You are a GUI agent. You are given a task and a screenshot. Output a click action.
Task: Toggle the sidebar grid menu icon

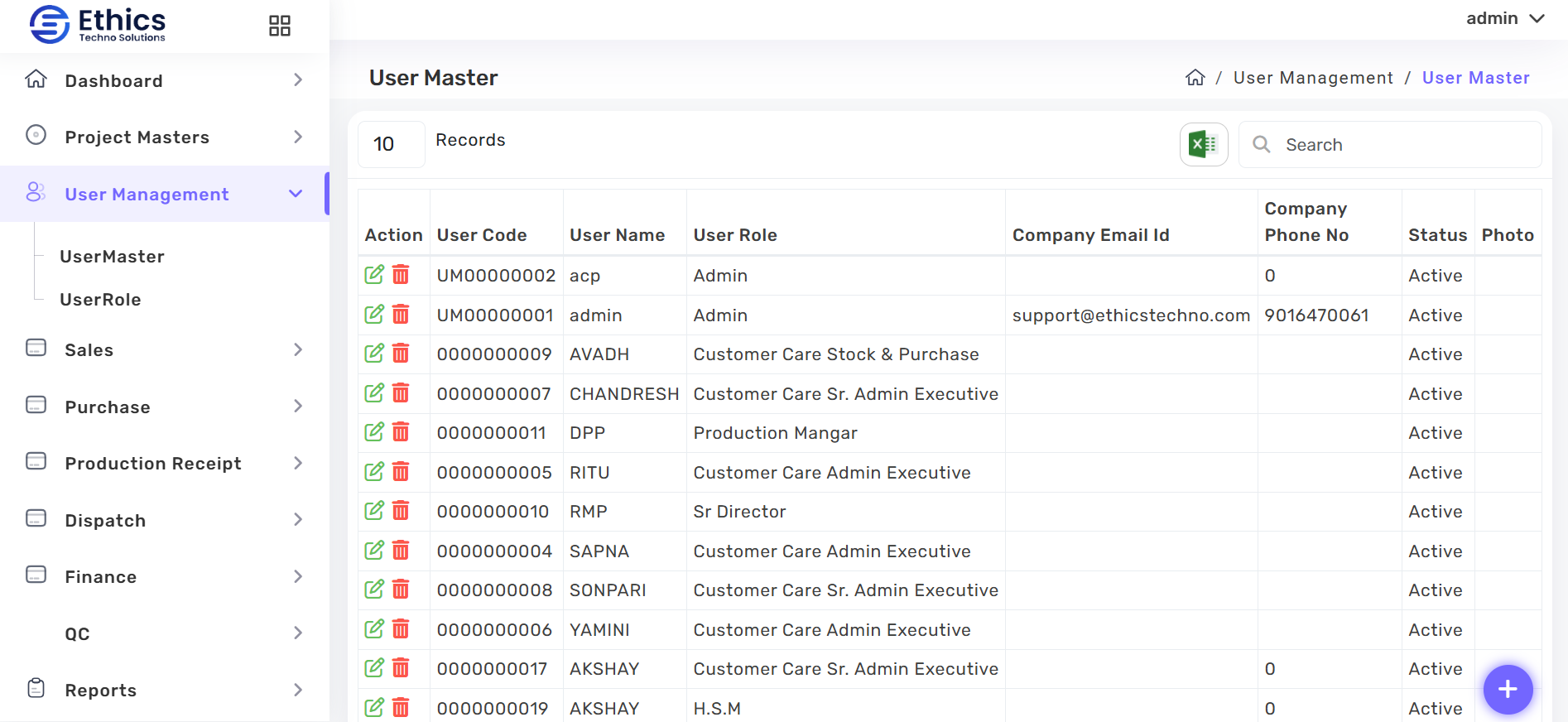coord(280,26)
